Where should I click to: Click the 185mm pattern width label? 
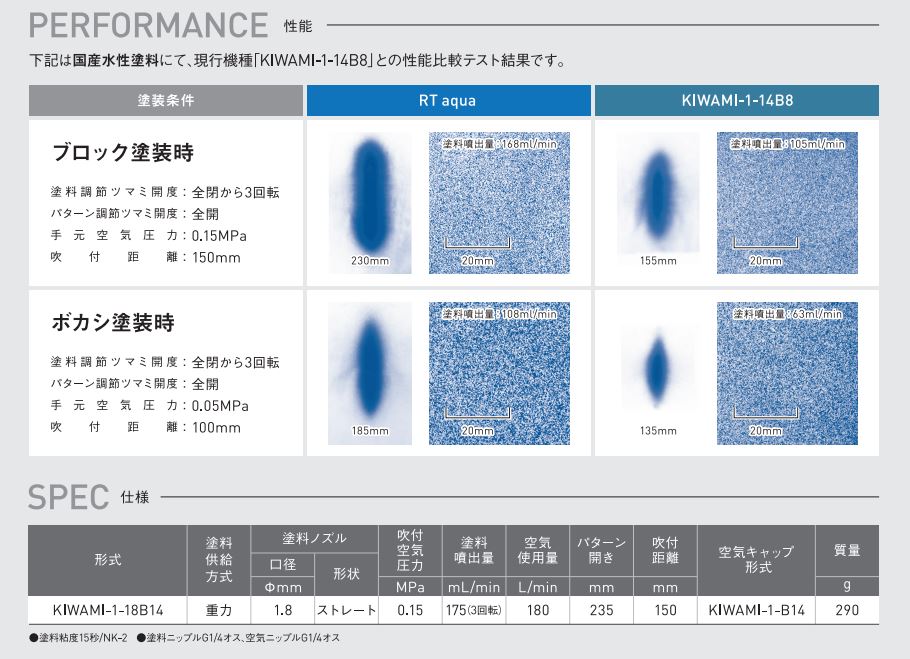[370, 431]
